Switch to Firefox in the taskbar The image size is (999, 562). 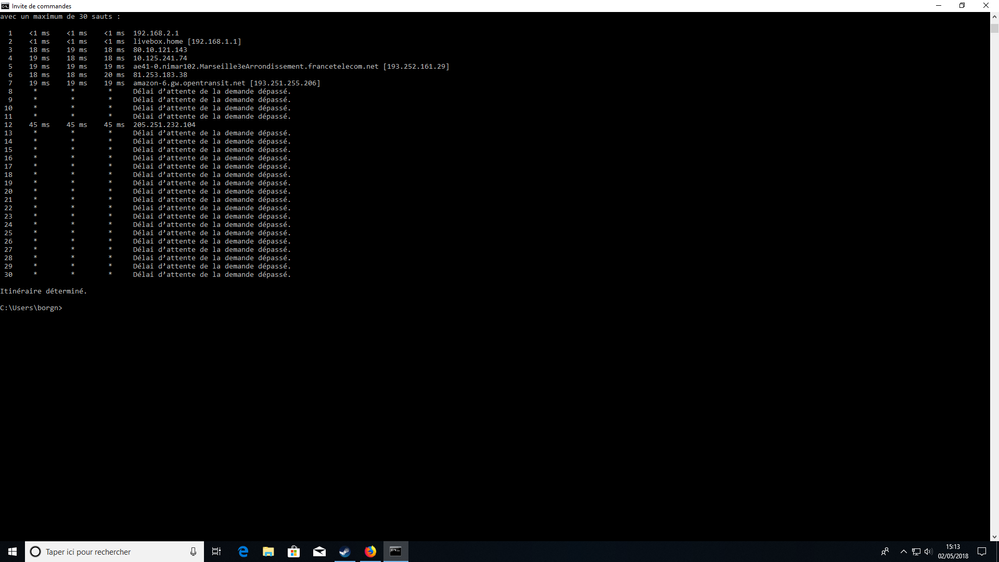point(370,552)
